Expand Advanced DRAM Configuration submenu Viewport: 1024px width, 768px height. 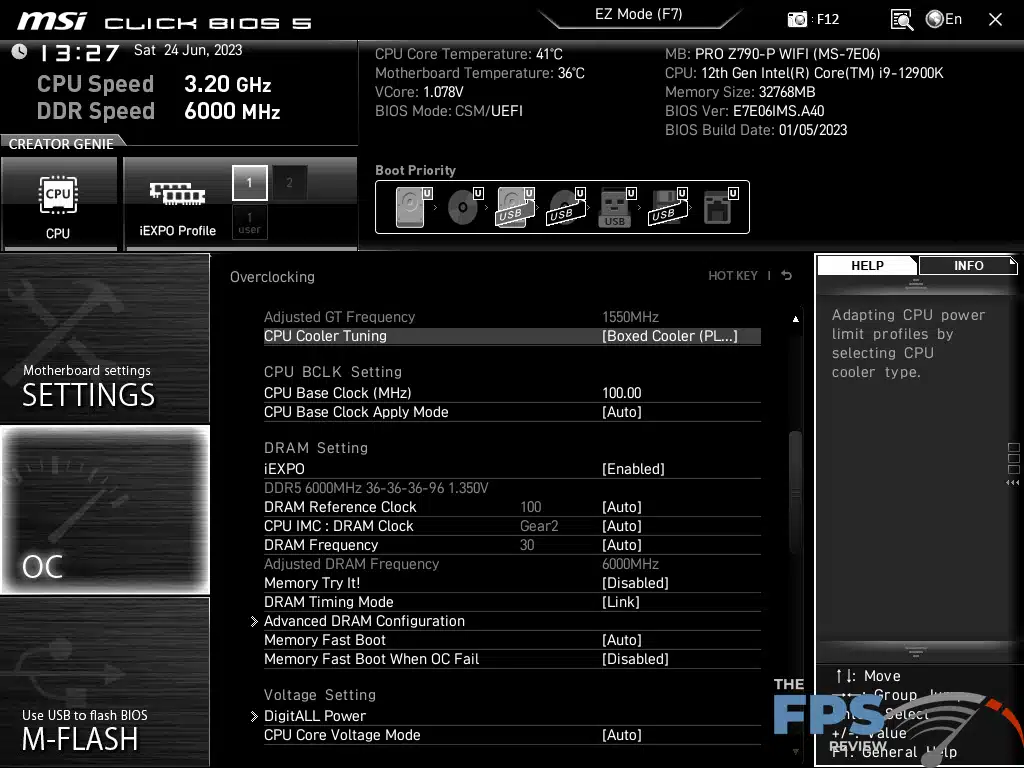tap(364, 621)
